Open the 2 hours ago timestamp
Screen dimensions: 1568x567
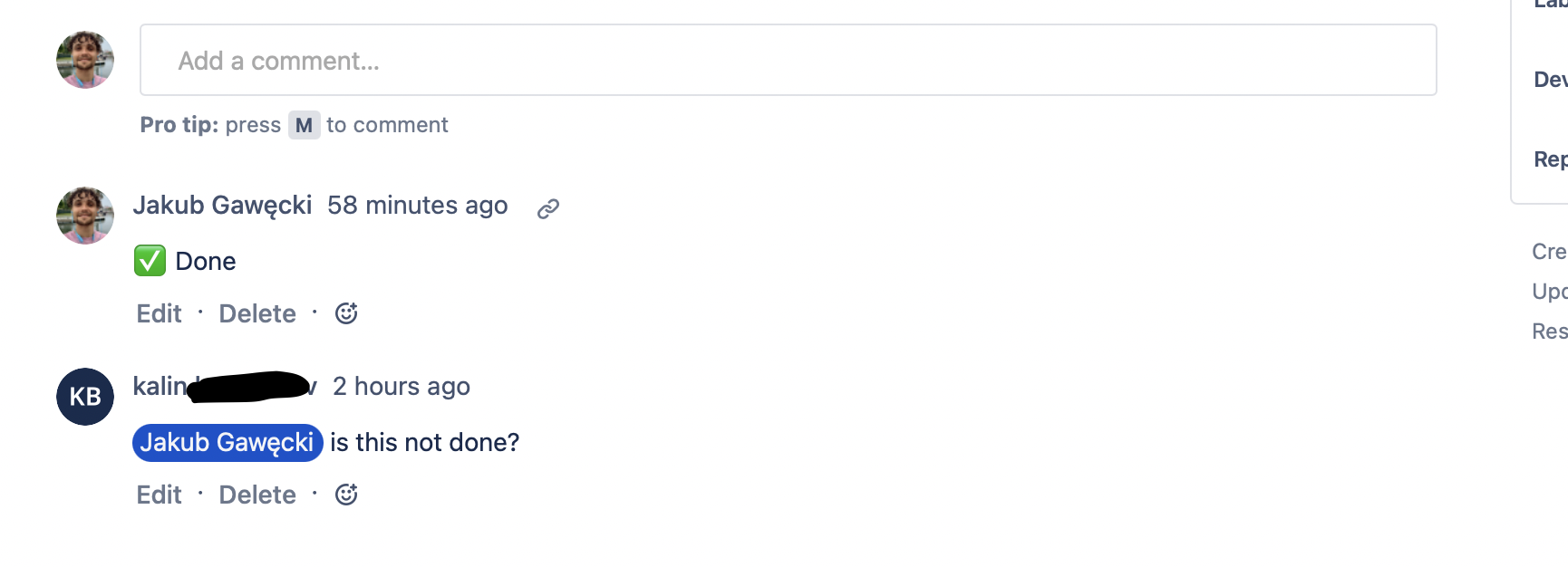[x=401, y=387]
